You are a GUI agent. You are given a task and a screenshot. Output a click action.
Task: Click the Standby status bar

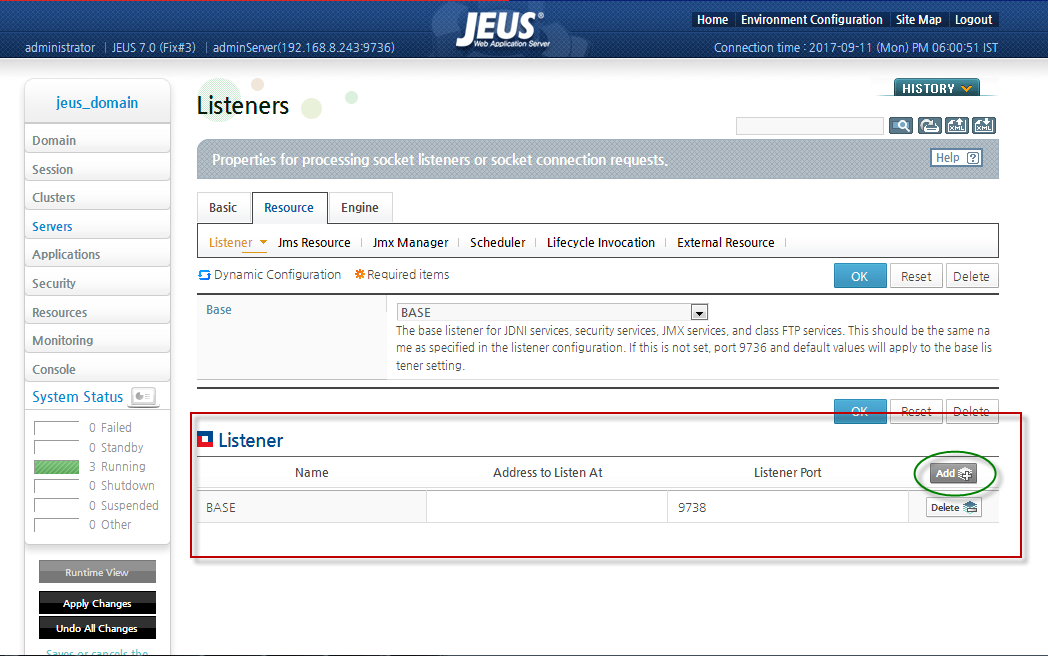56,447
